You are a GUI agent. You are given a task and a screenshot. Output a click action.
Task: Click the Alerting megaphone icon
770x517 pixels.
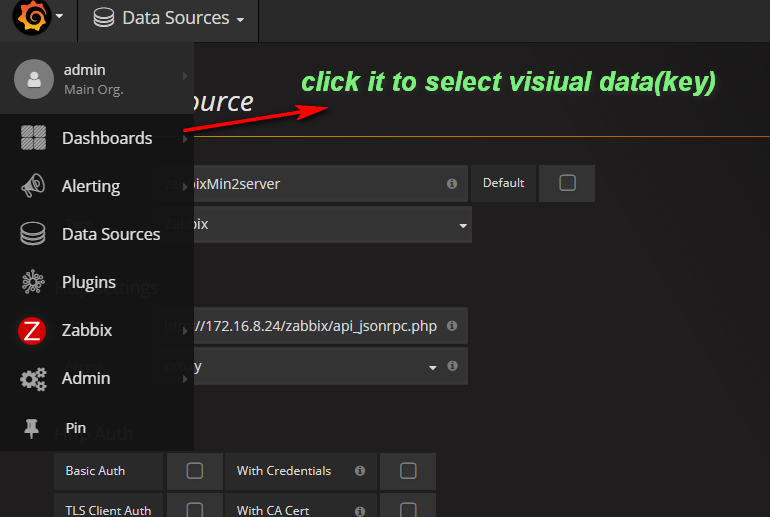click(x=33, y=186)
